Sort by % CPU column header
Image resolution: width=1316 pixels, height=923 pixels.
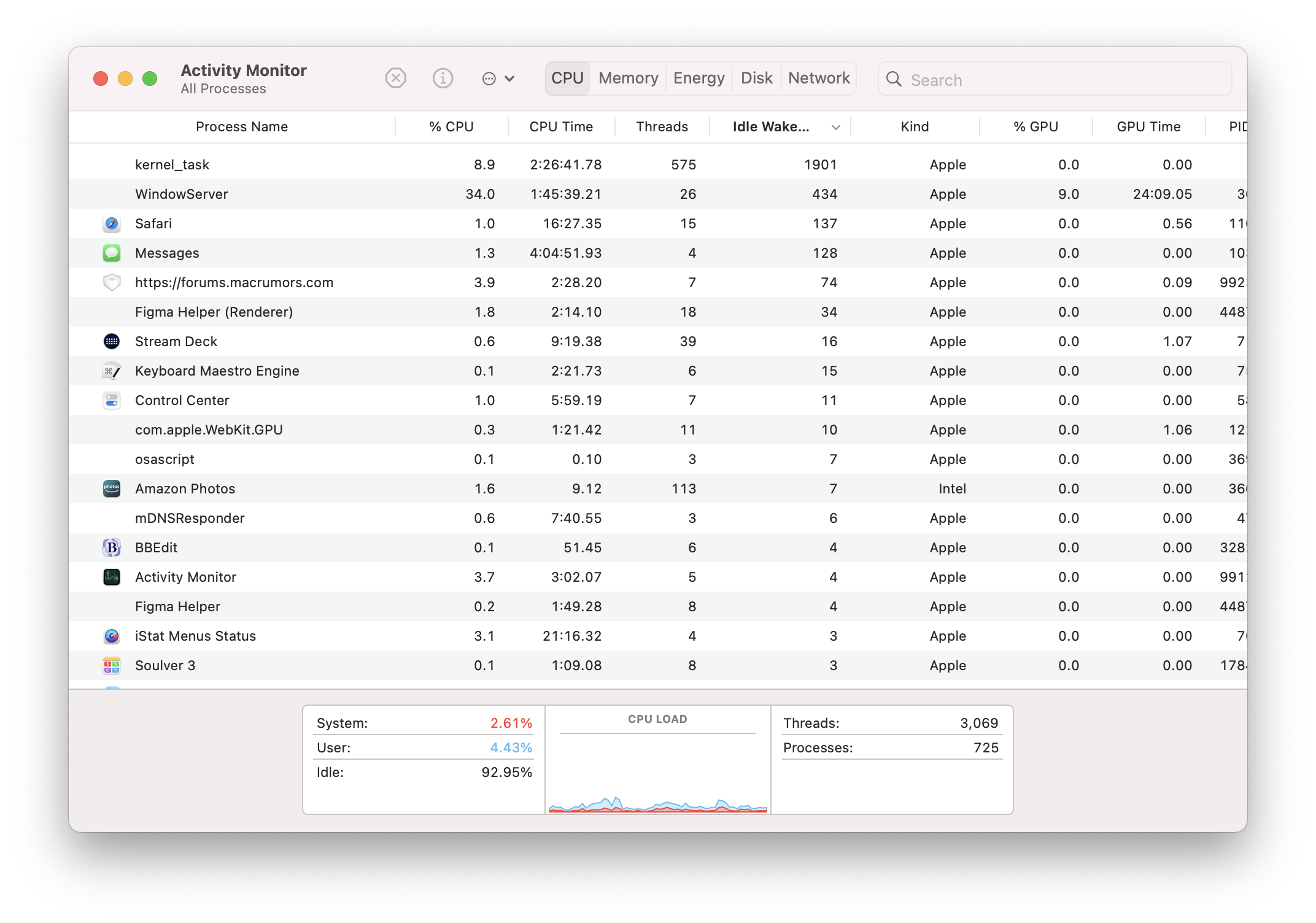[451, 126]
